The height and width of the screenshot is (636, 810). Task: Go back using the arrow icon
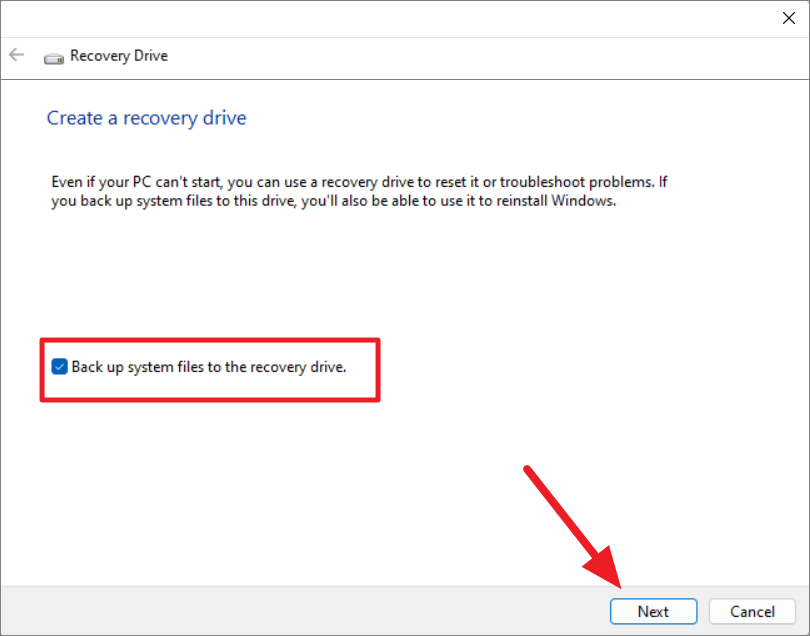tap(17, 55)
